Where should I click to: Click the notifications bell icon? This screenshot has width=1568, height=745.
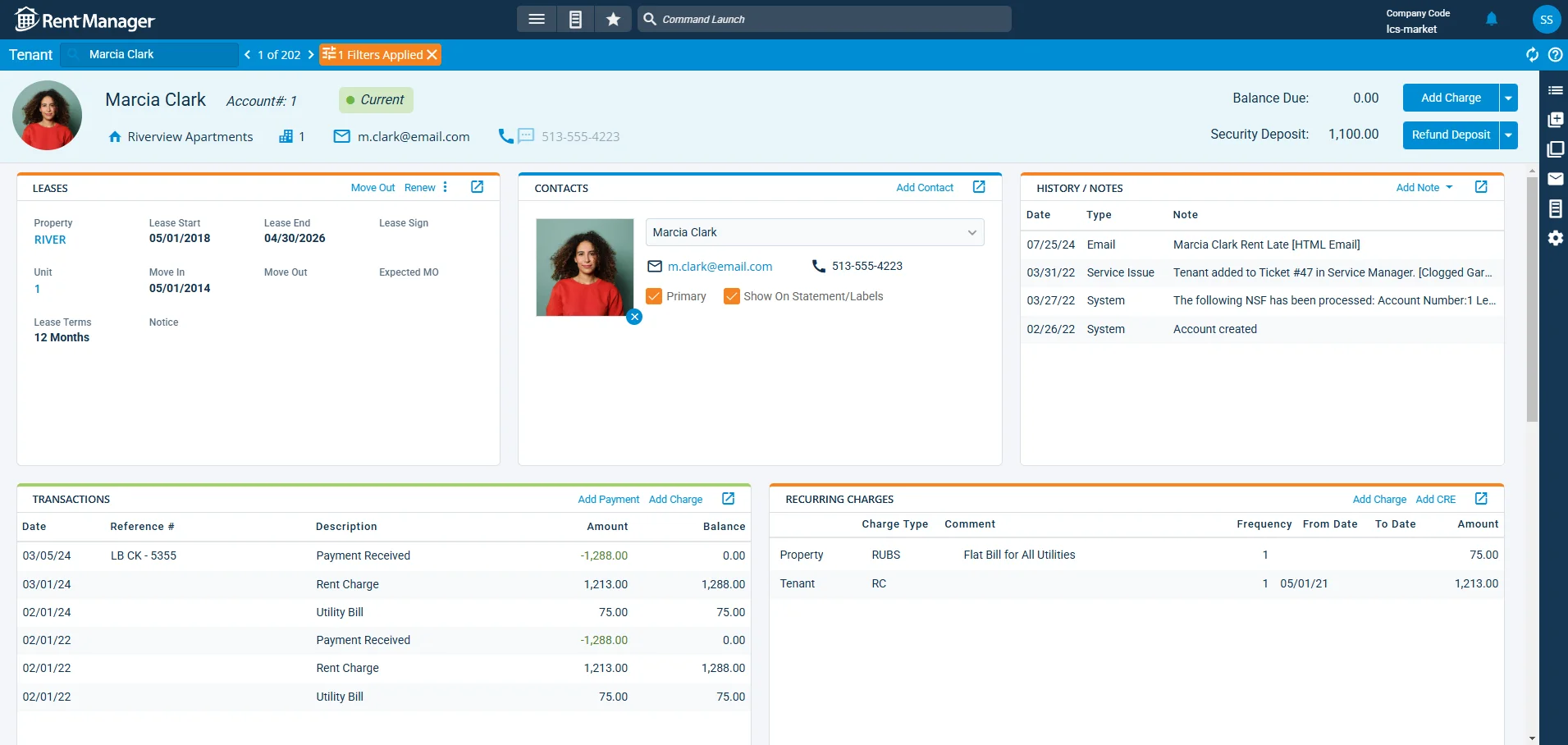1492,19
